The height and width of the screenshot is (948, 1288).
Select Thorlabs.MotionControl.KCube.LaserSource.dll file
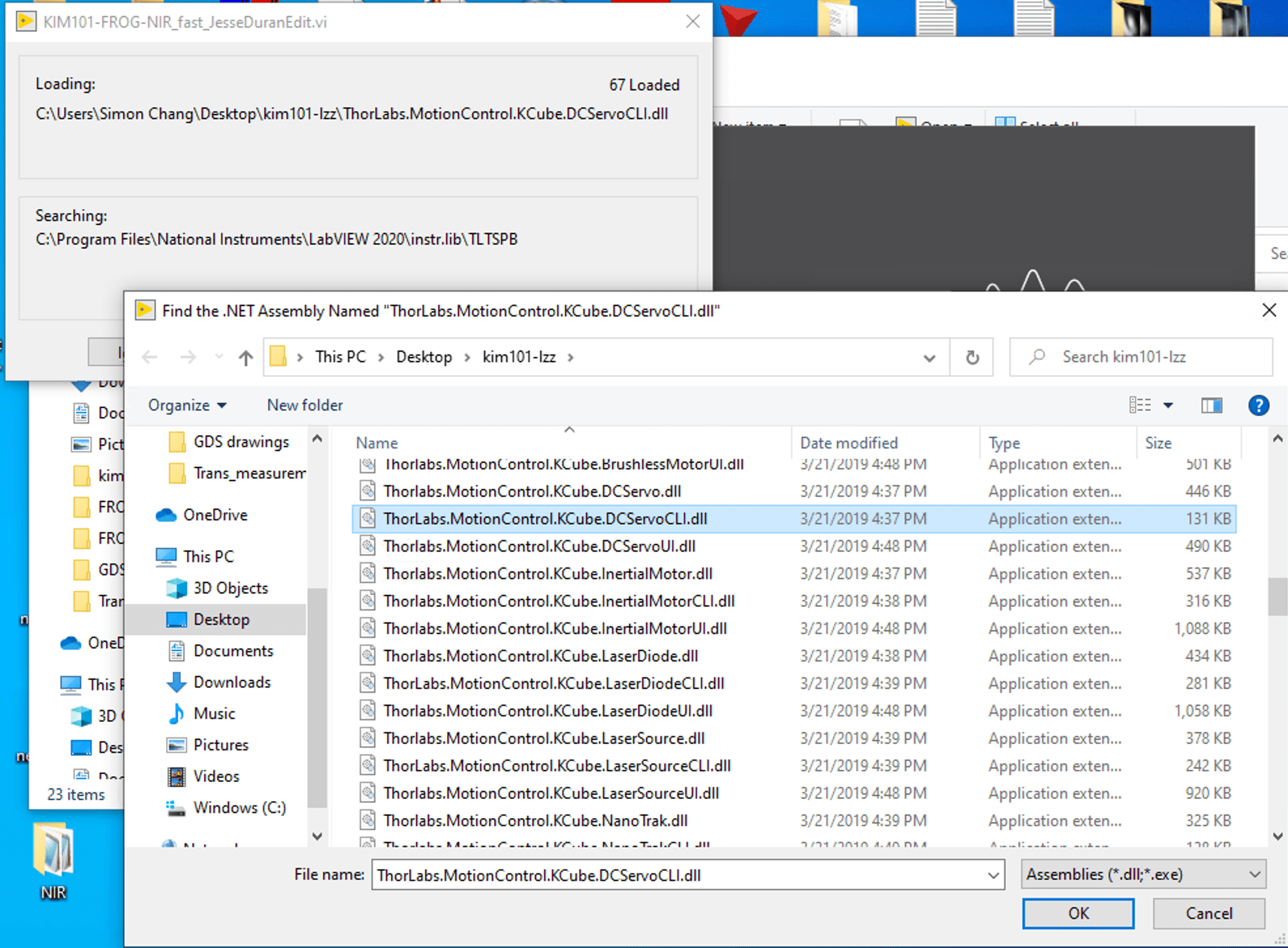pos(794,738)
